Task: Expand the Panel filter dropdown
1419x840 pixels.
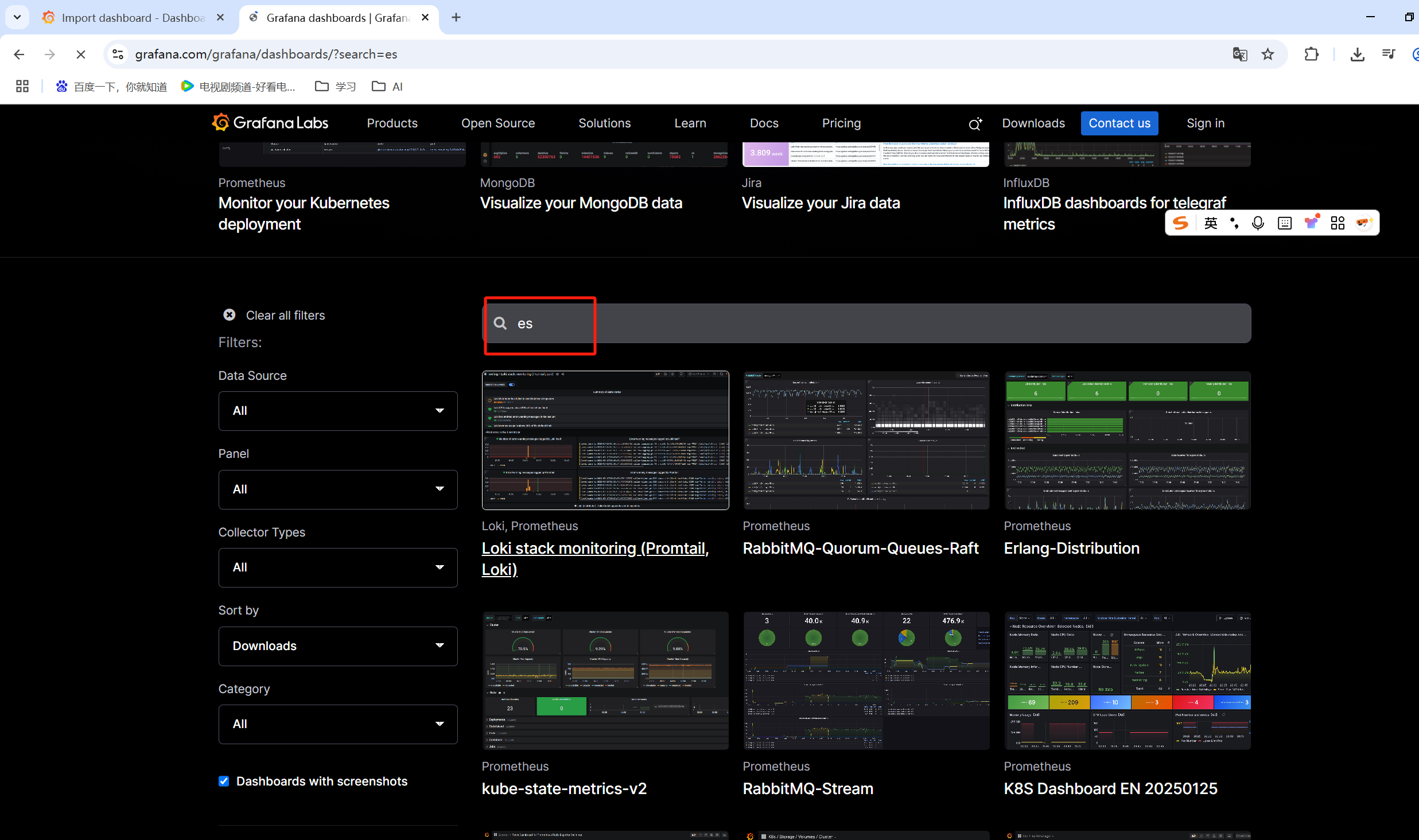Action: point(338,489)
